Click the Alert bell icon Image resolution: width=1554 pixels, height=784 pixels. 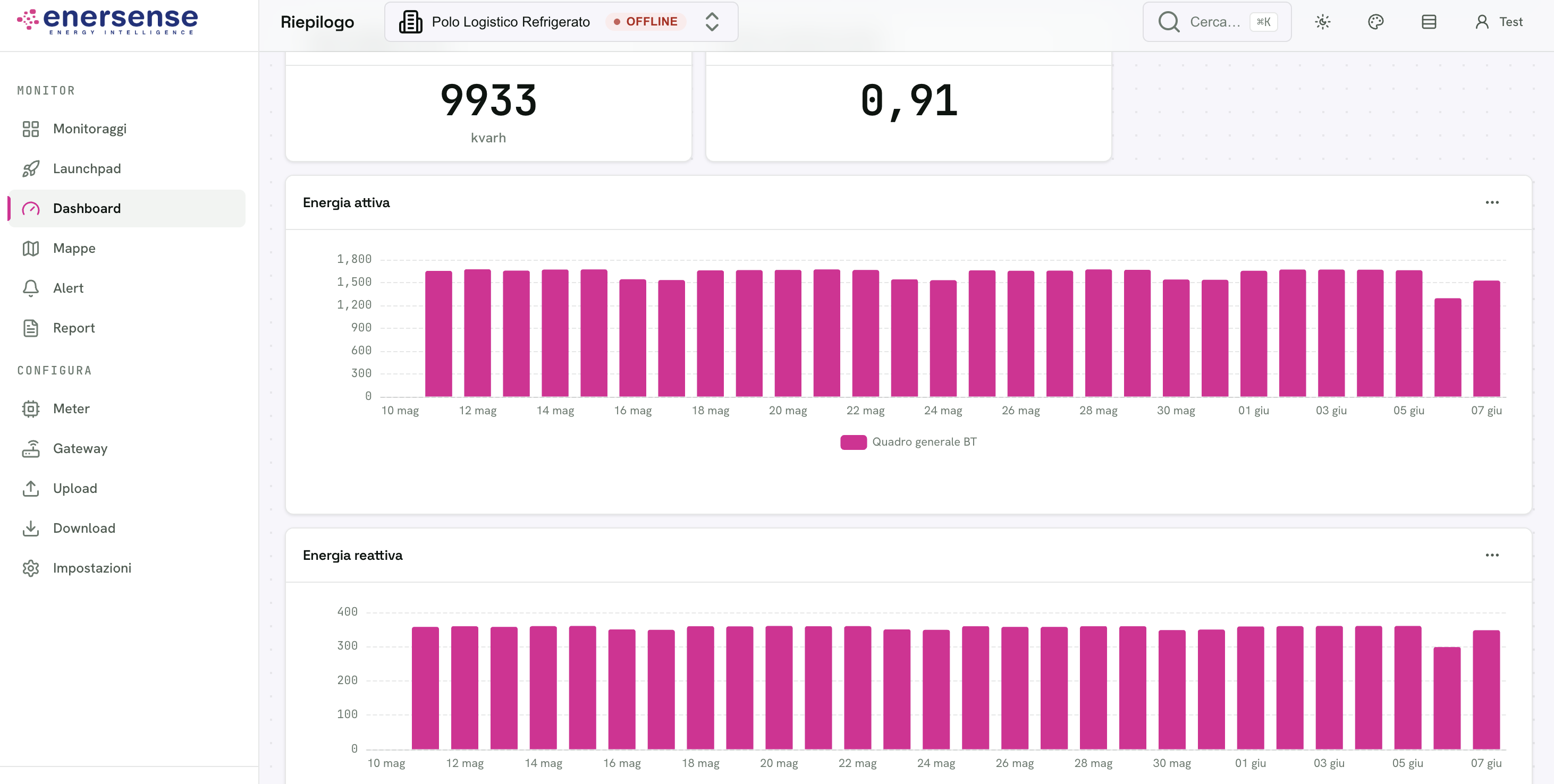31,288
